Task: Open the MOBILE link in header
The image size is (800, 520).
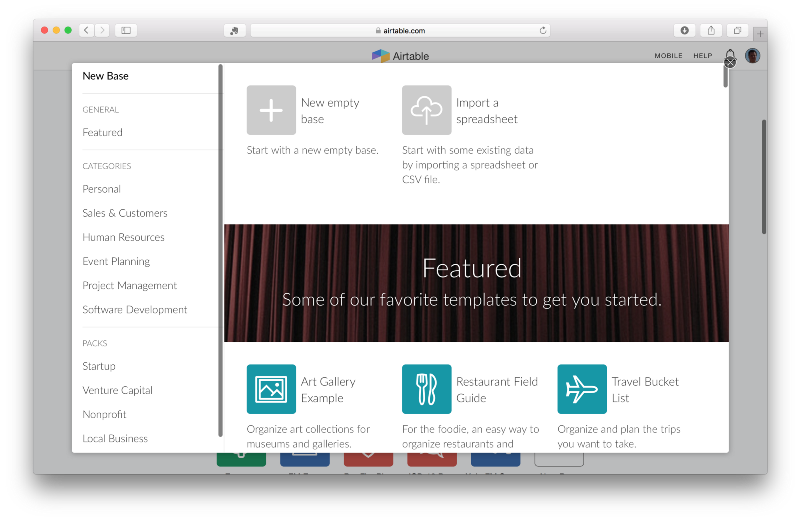Action: pyautogui.click(x=668, y=56)
